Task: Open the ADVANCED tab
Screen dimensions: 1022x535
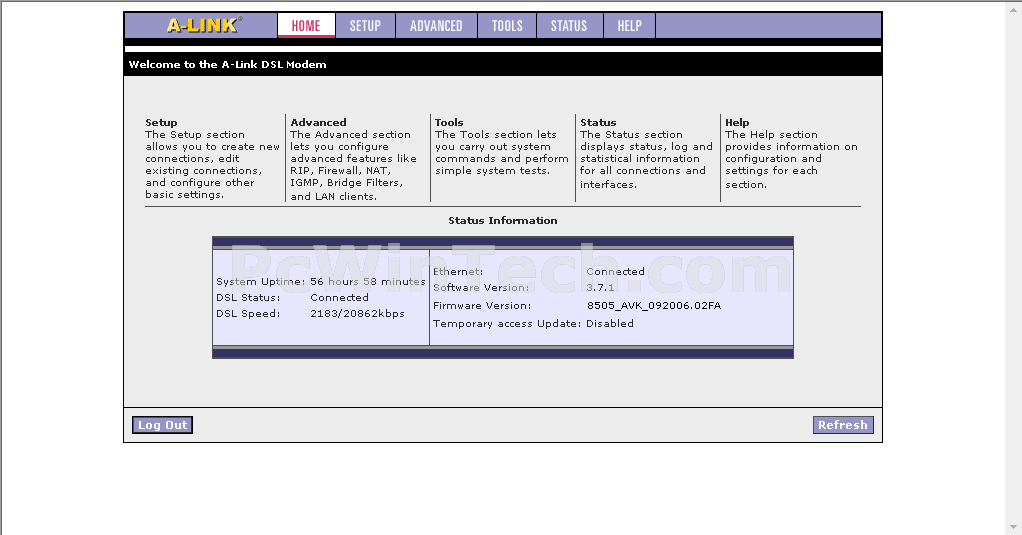Action: click(x=436, y=25)
